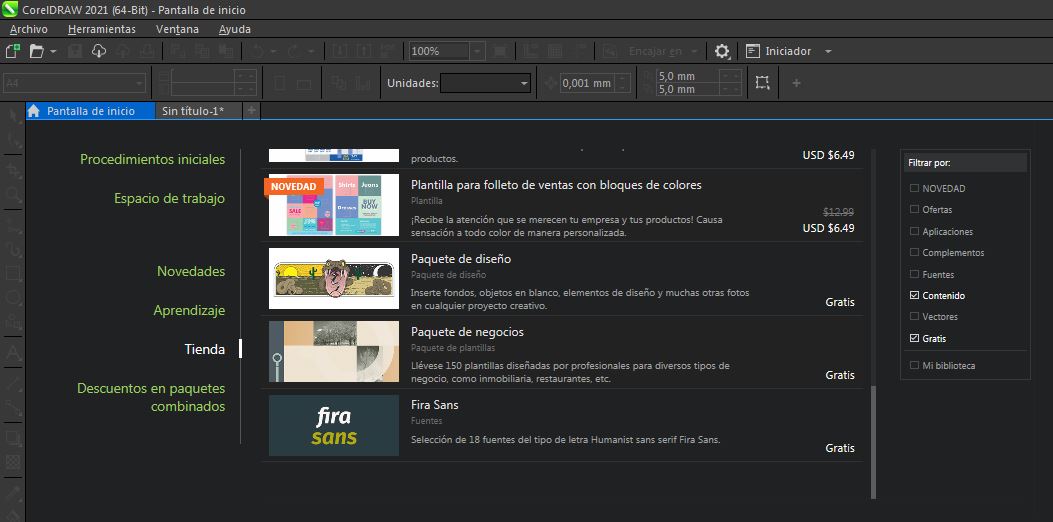Select the Zoom magnifier tool

pyautogui.click(x=13, y=195)
